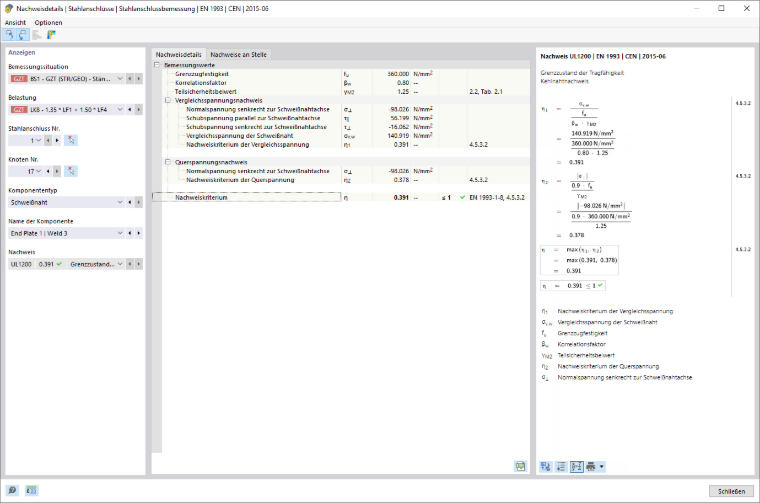Toggle the active fraction-formula display button
Viewport: 760px width, 503px height.
pyautogui.click(x=576, y=467)
